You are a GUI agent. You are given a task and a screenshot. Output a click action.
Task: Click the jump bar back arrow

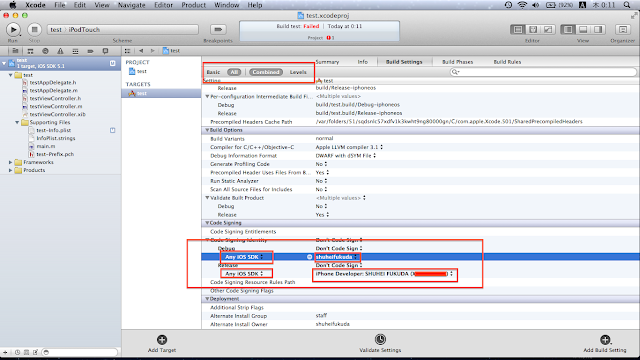[141, 51]
